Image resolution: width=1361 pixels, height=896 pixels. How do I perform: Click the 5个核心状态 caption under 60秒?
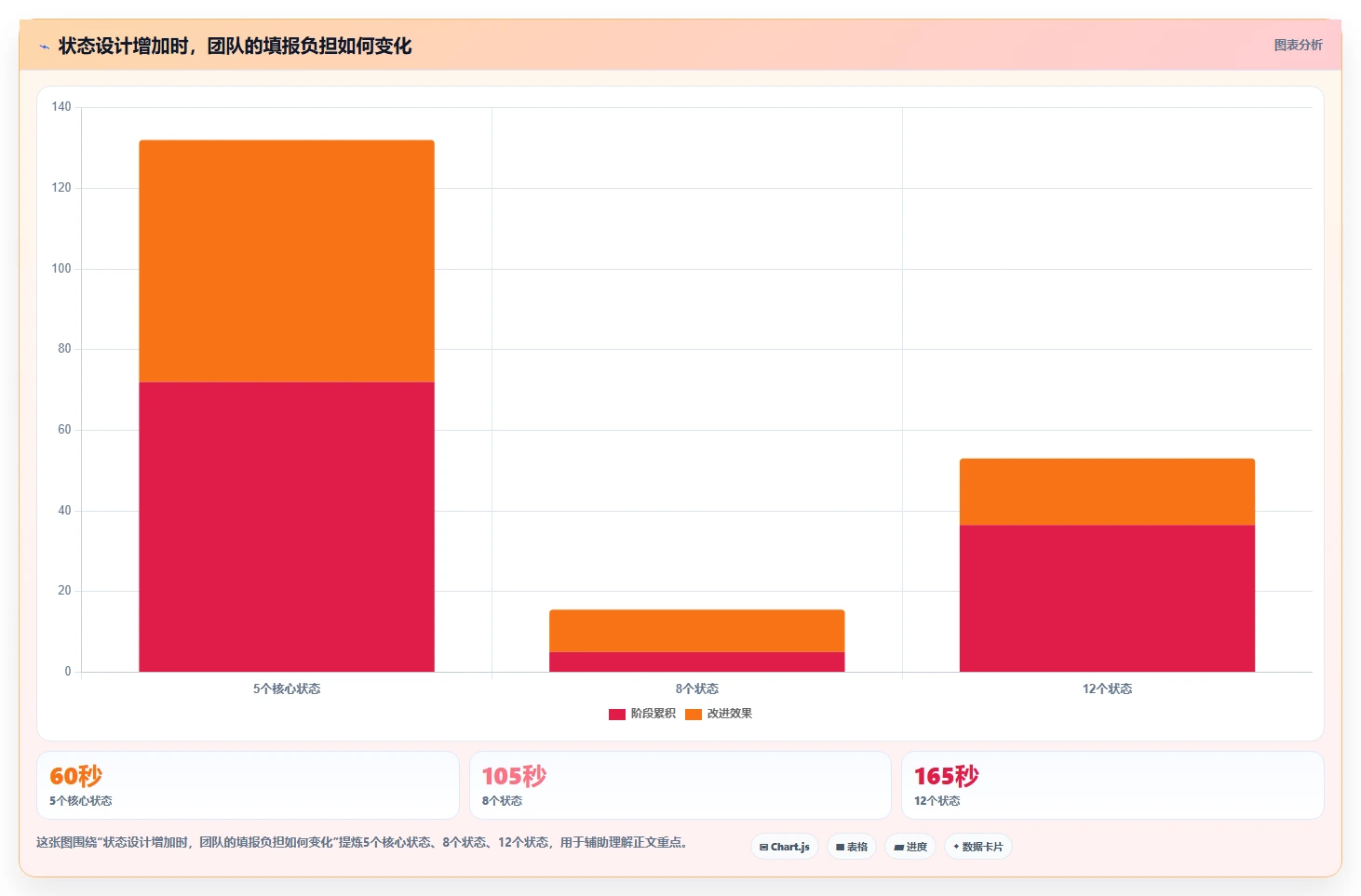(81, 801)
